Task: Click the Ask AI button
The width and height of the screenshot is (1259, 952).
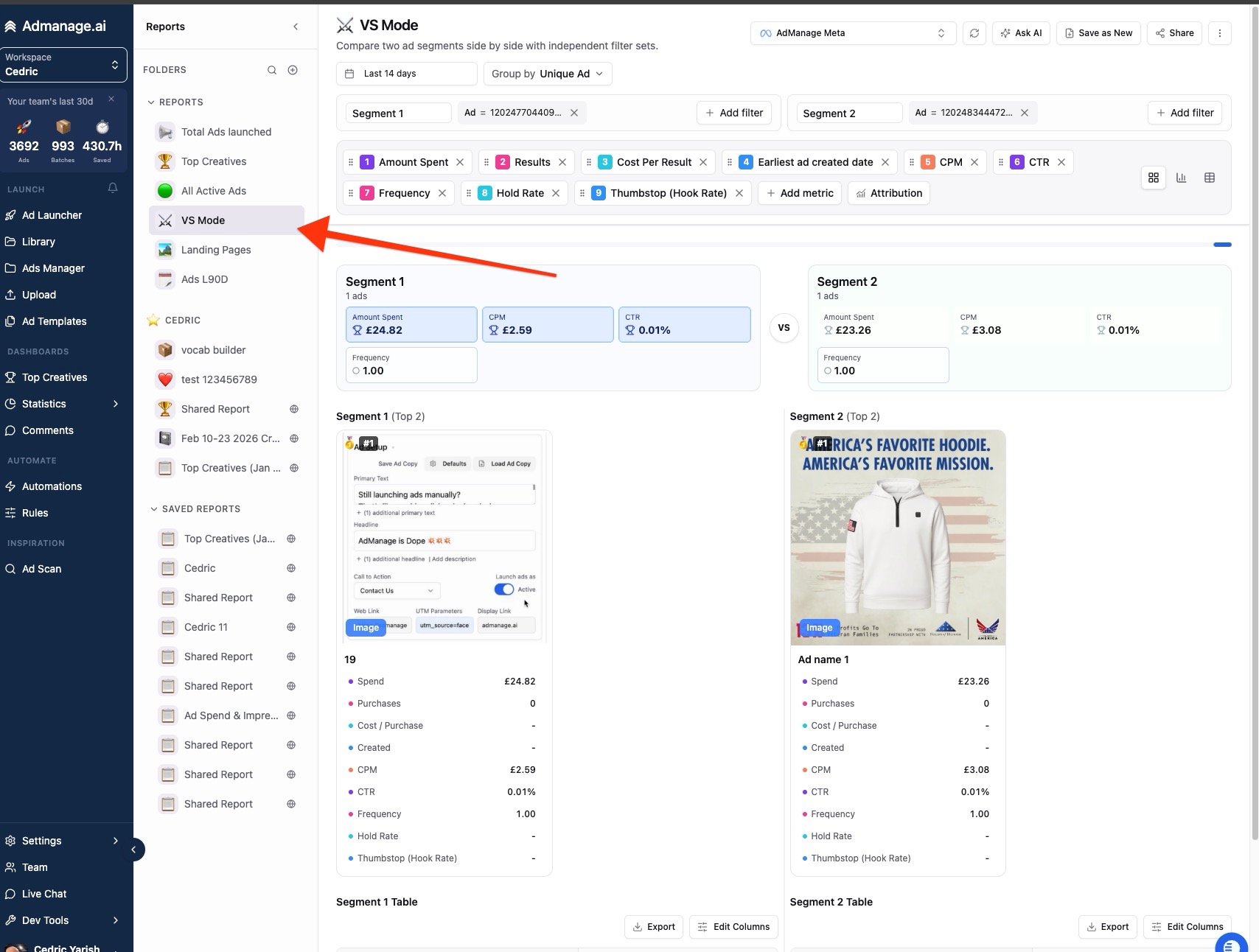Action: 1021,33
